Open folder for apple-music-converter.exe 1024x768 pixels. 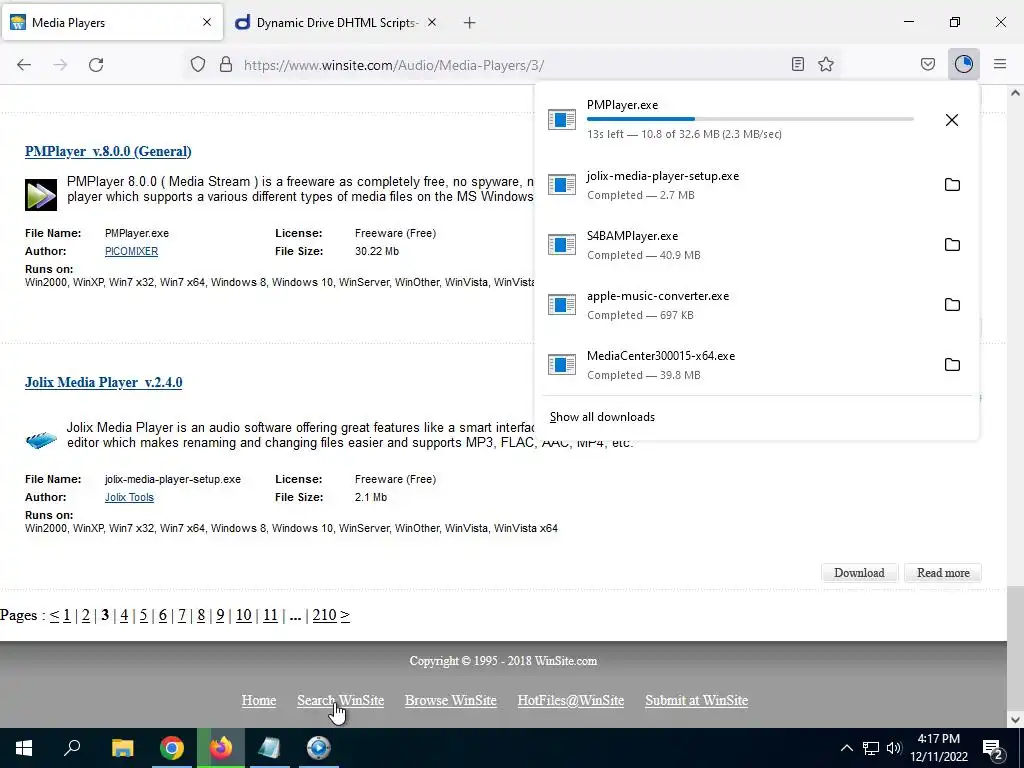tap(952, 305)
